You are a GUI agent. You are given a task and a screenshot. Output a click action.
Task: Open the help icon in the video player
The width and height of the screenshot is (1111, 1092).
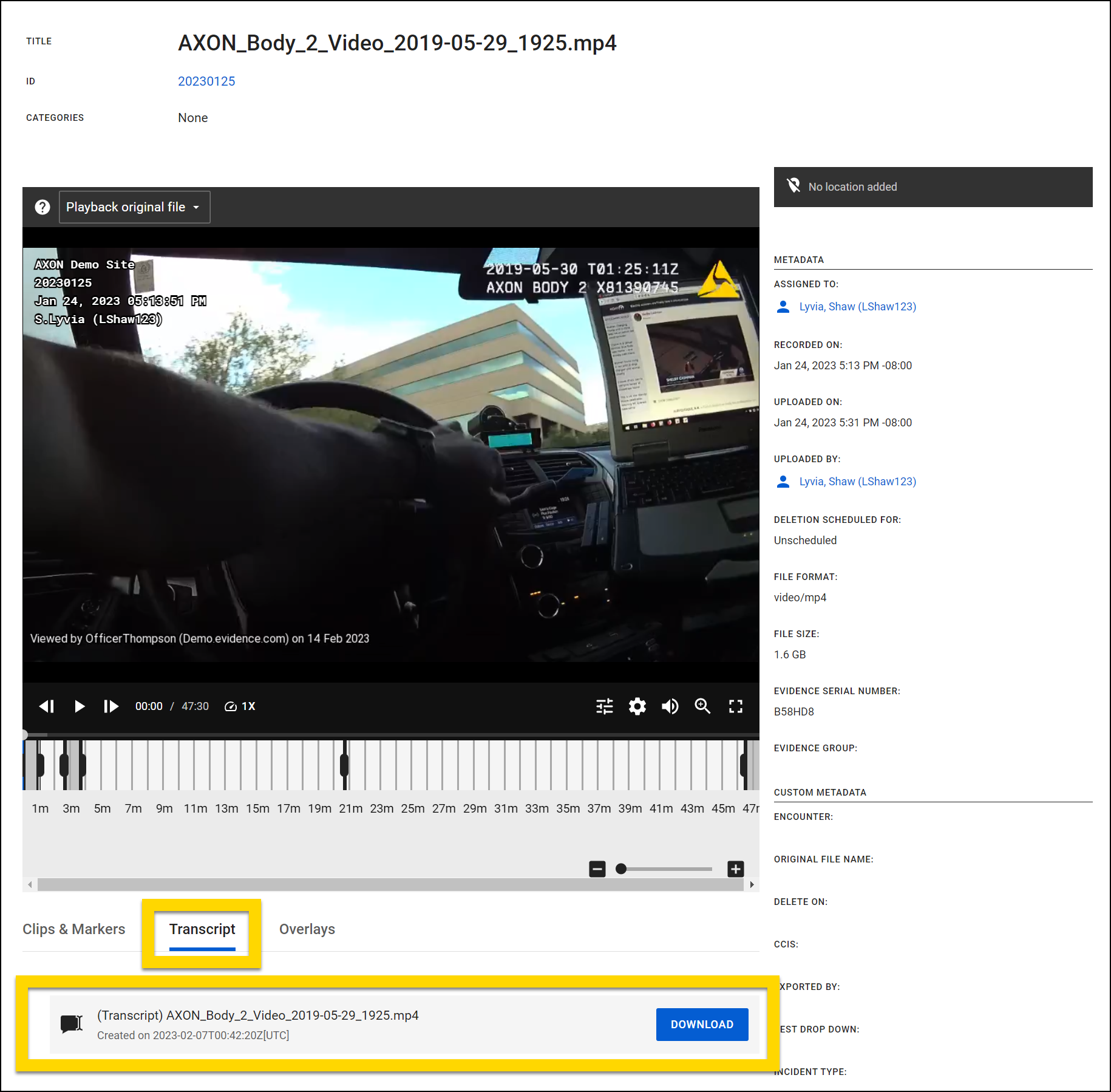(x=42, y=206)
